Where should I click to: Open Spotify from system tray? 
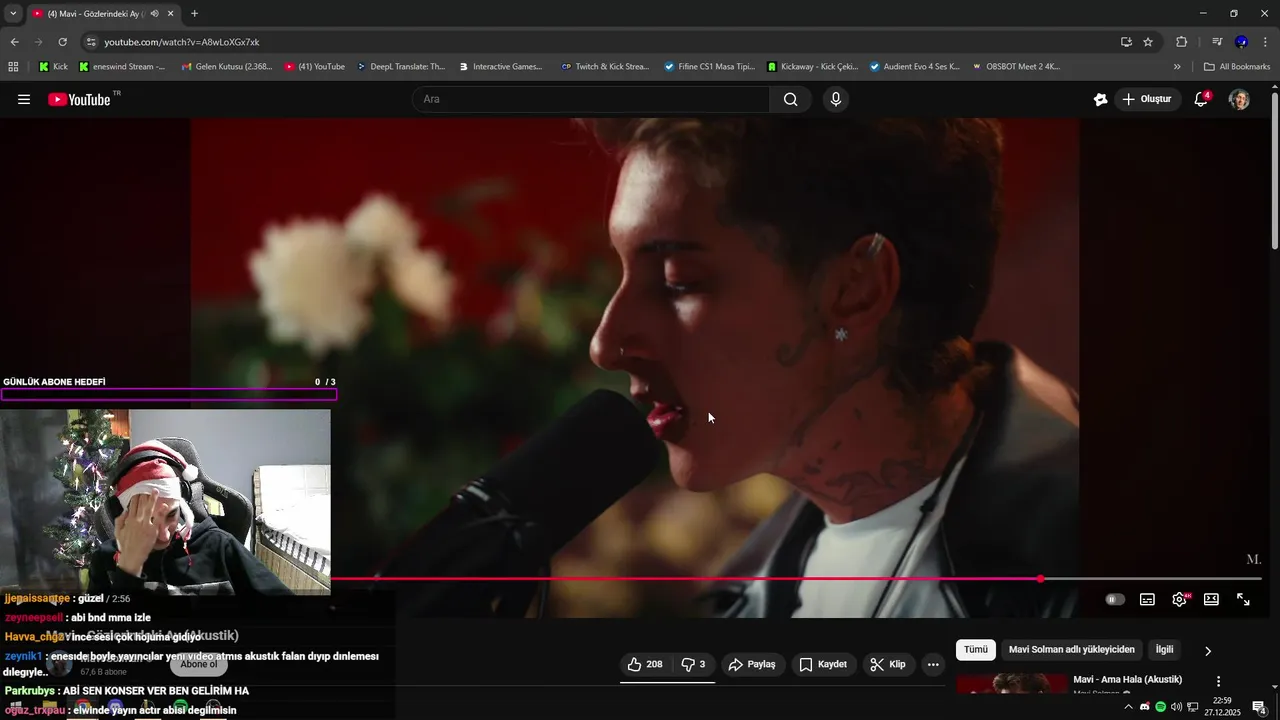point(1160,707)
